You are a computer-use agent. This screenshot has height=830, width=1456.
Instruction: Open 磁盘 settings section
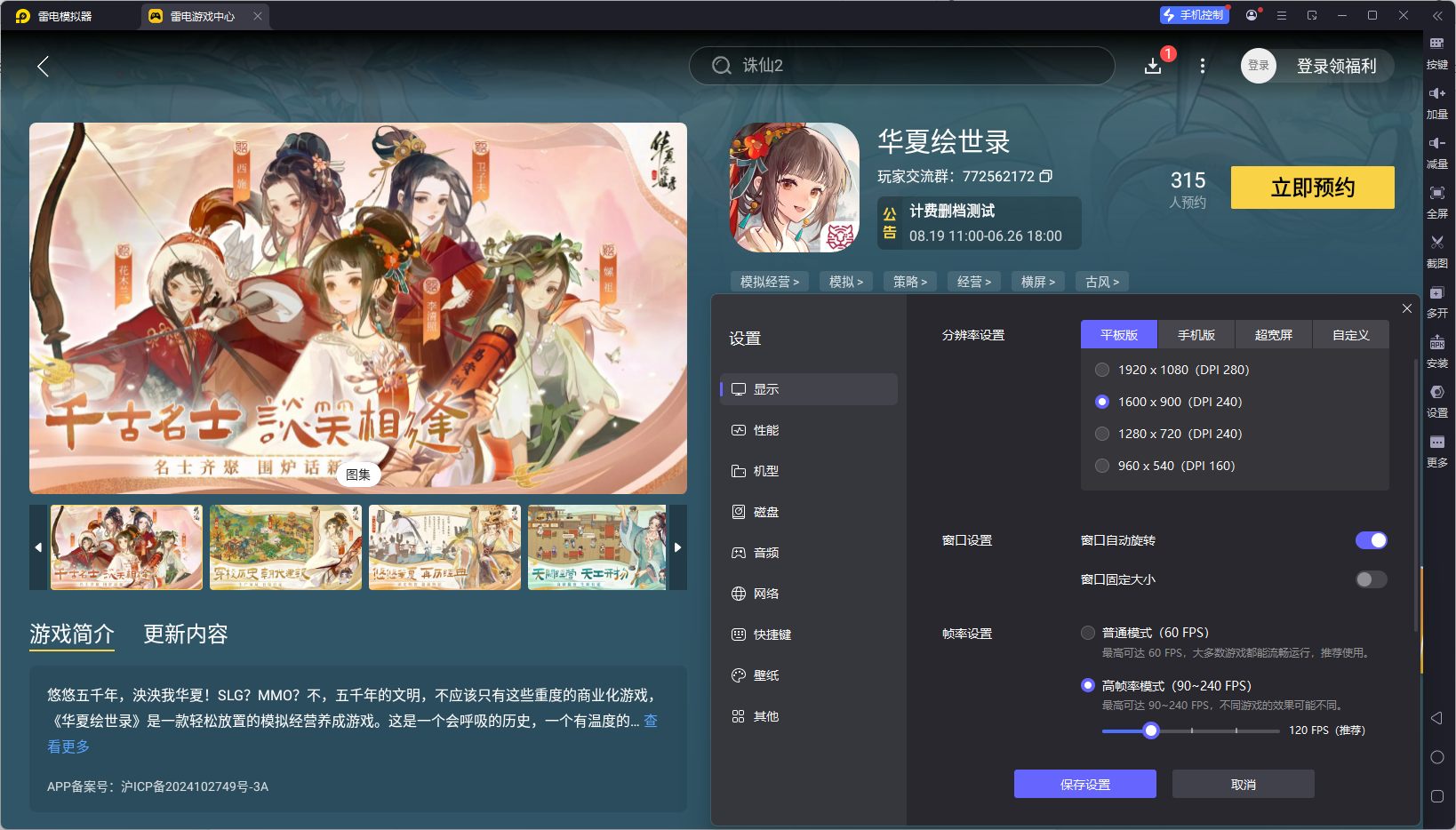pyautogui.click(x=809, y=512)
